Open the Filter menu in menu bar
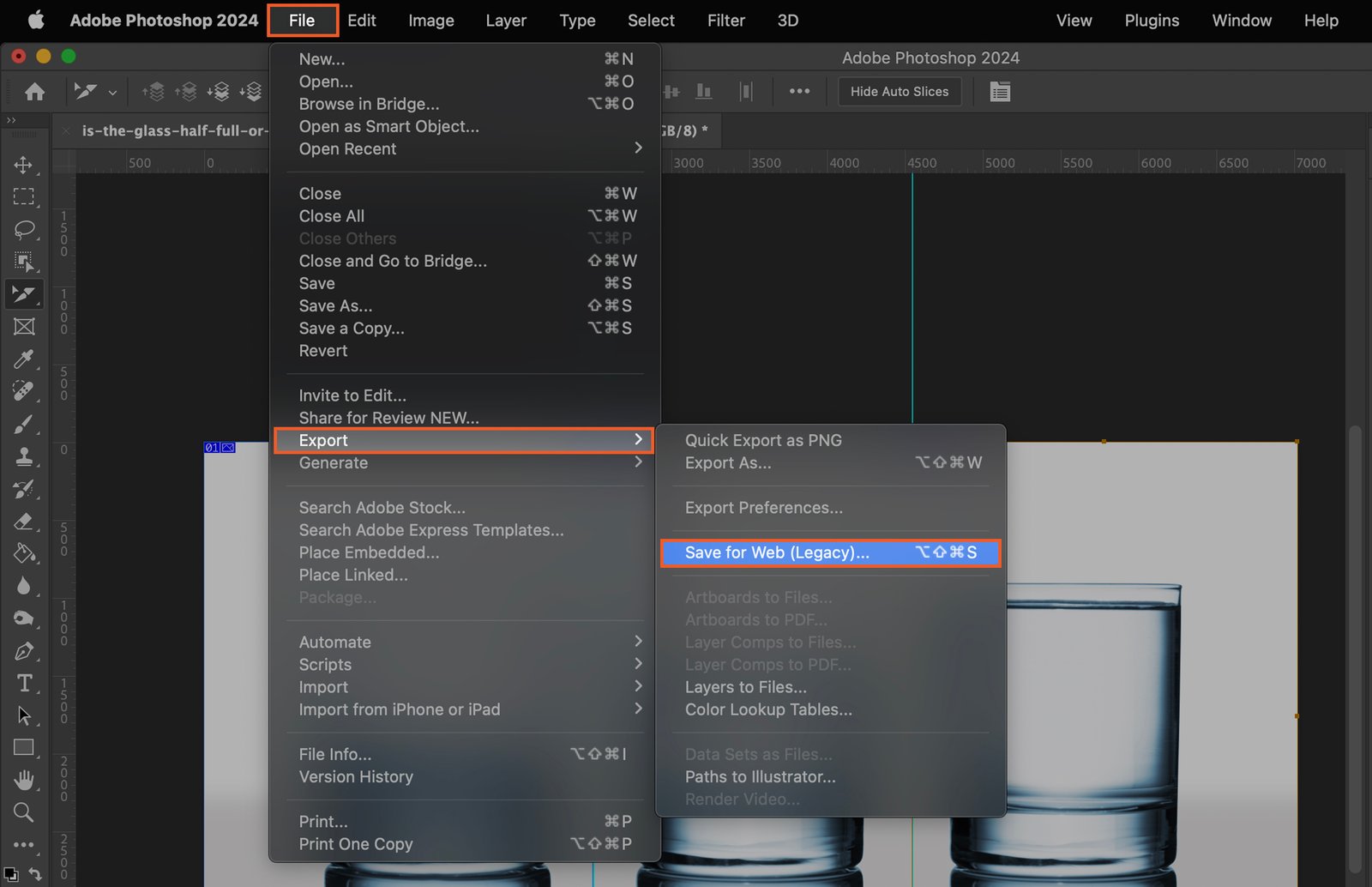 725,21
